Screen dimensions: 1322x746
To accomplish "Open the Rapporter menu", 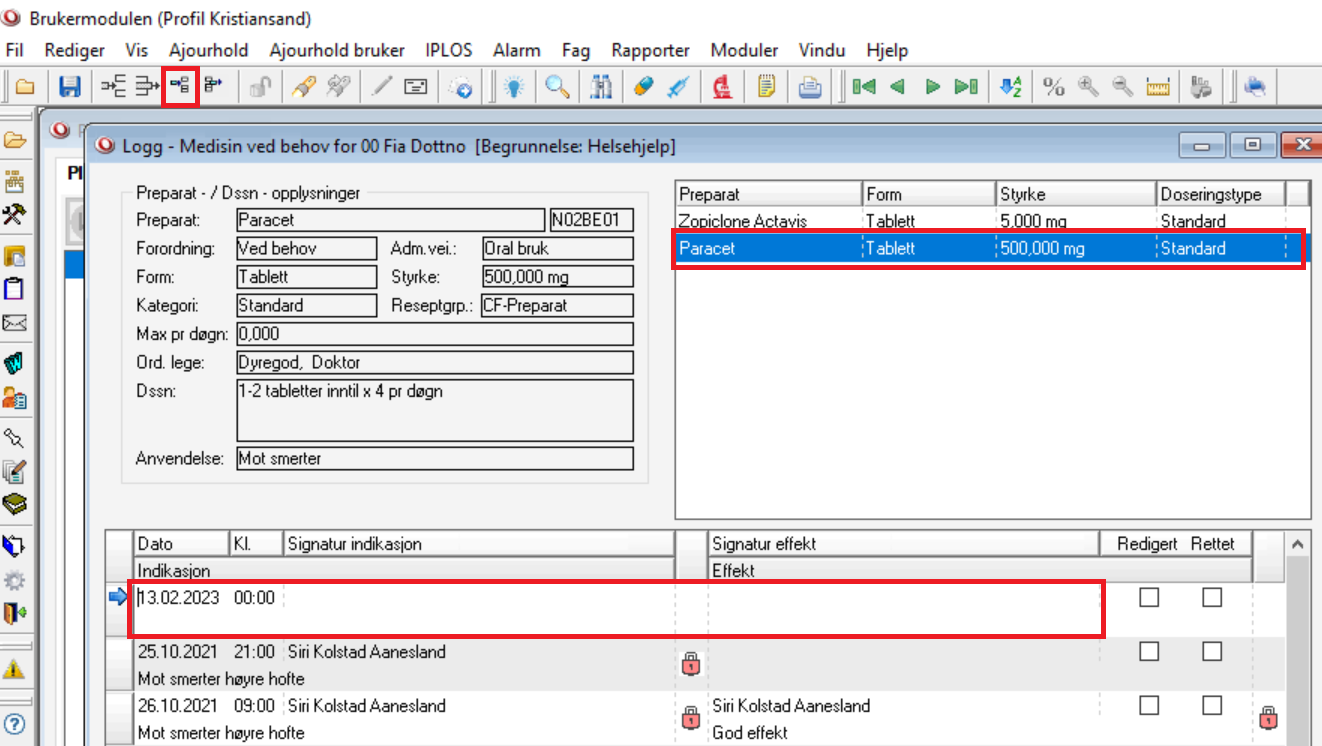I will tap(651, 50).
